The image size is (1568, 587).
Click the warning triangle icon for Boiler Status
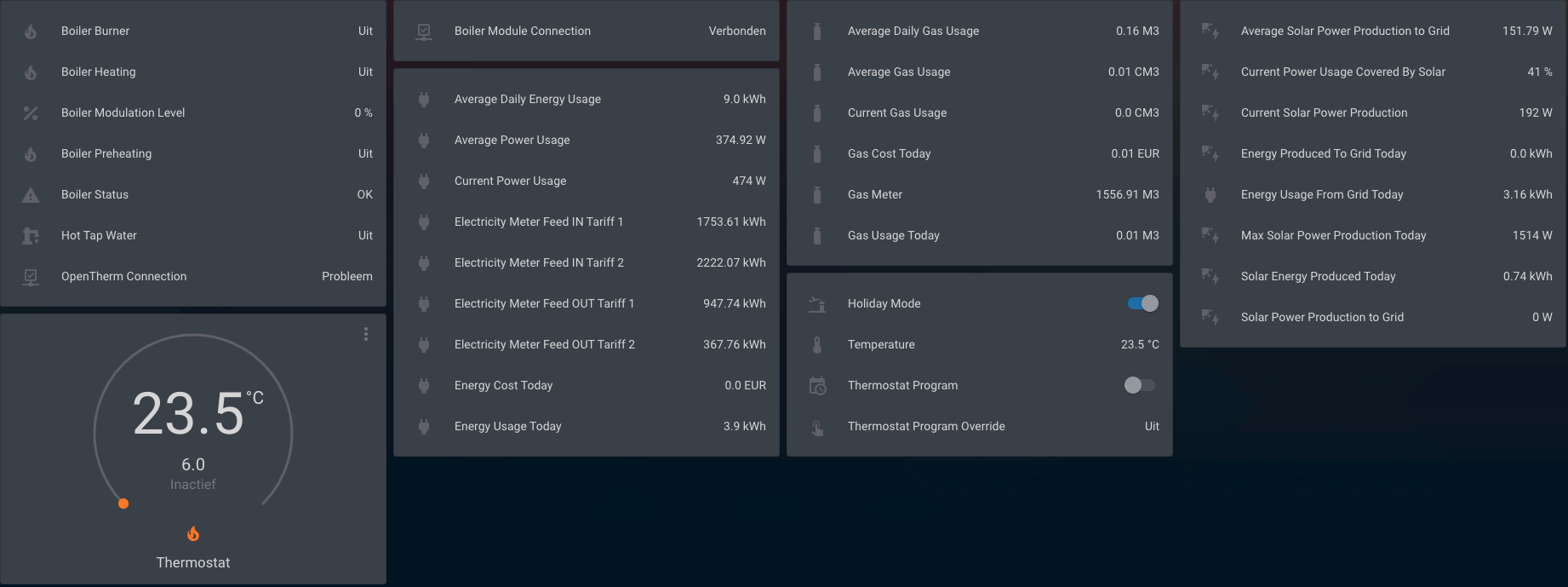[31, 195]
